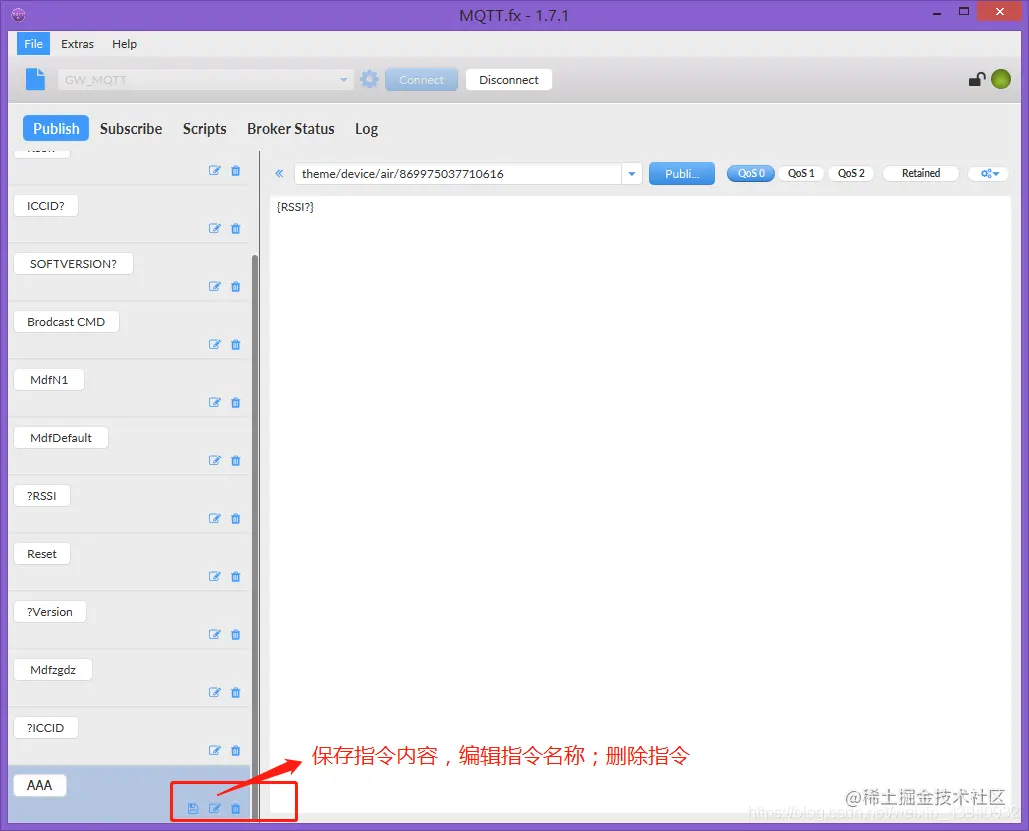The width and height of the screenshot is (1029, 831).
Task: Open the publish options gears dropdown
Action: (989, 173)
